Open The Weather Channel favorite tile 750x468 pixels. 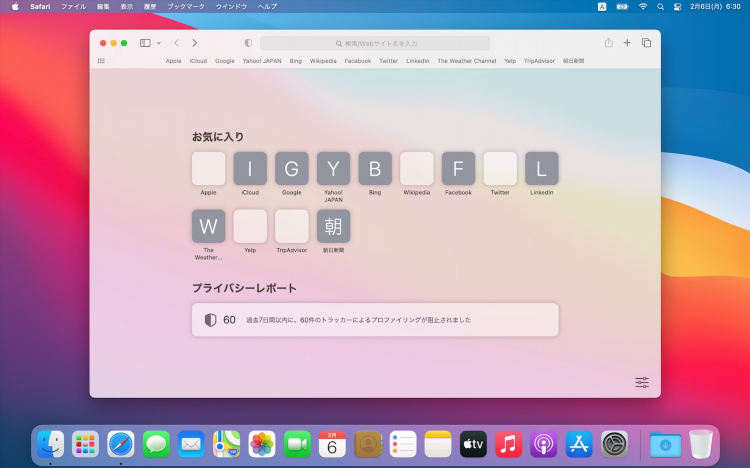(209, 226)
